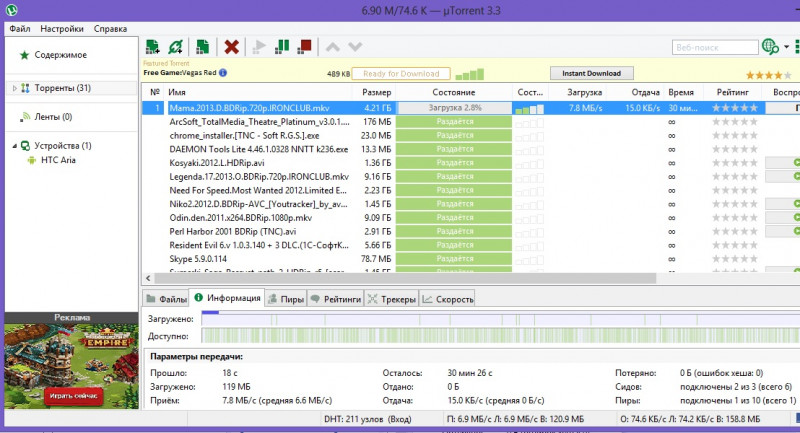
Task: Select DAEMON Tools Lite torrent row
Action: tap(259, 149)
